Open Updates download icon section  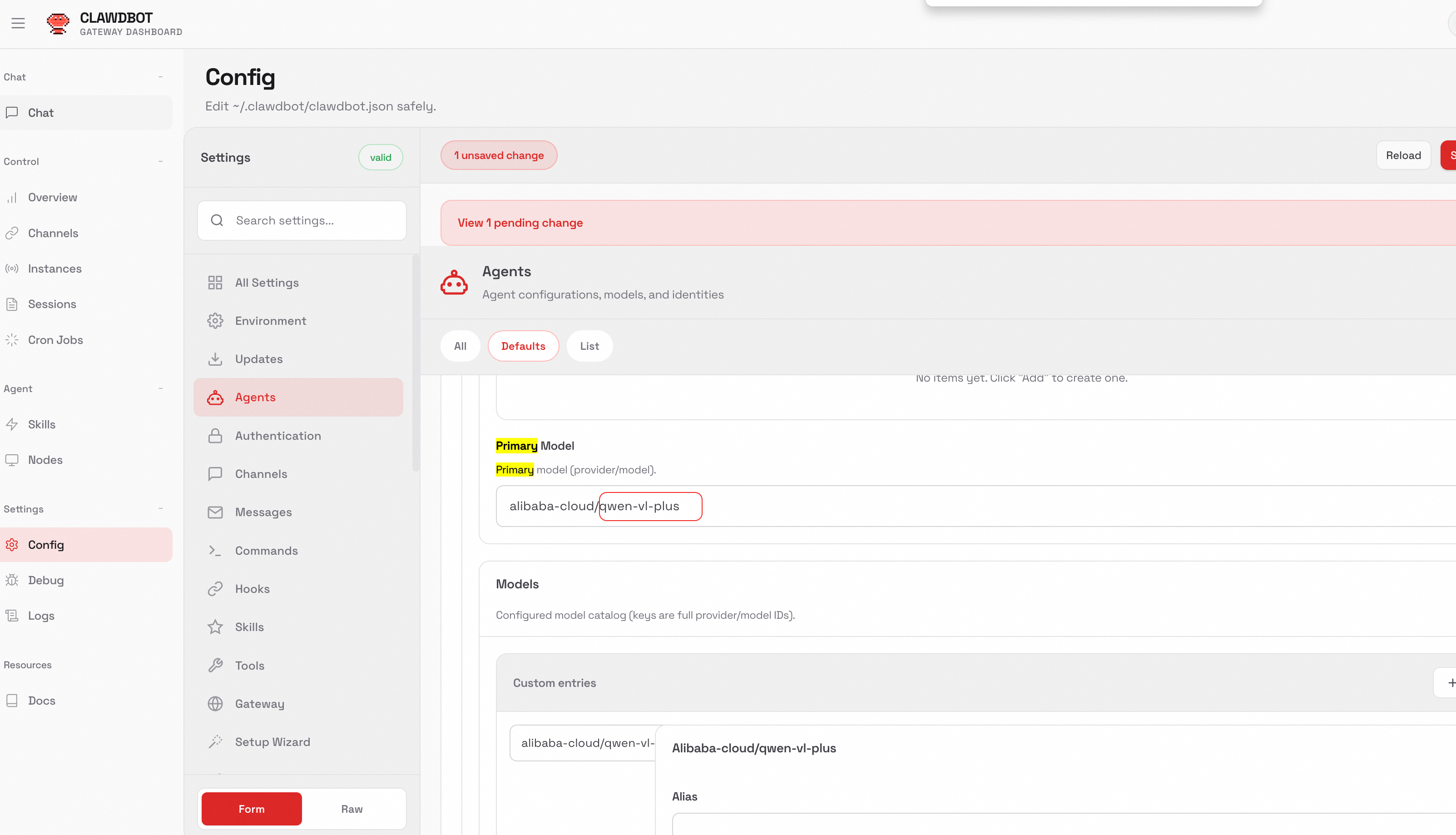click(215, 359)
